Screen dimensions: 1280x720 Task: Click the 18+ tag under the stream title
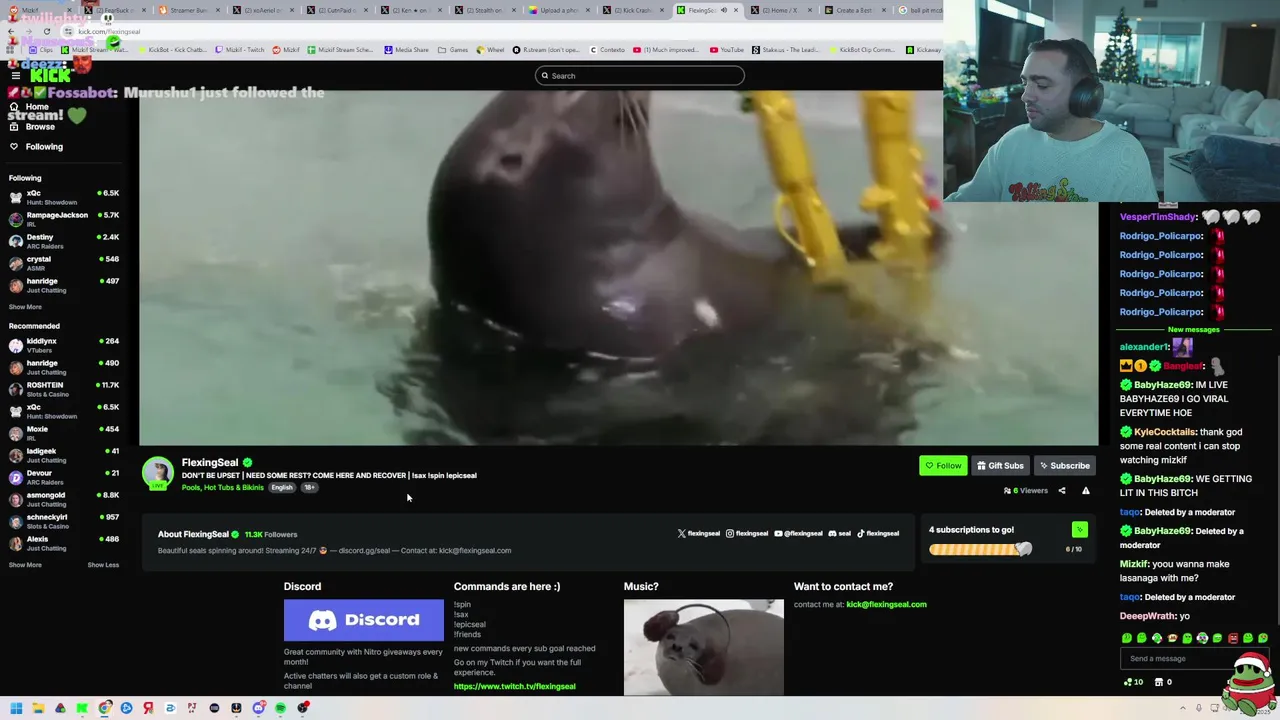click(x=309, y=488)
